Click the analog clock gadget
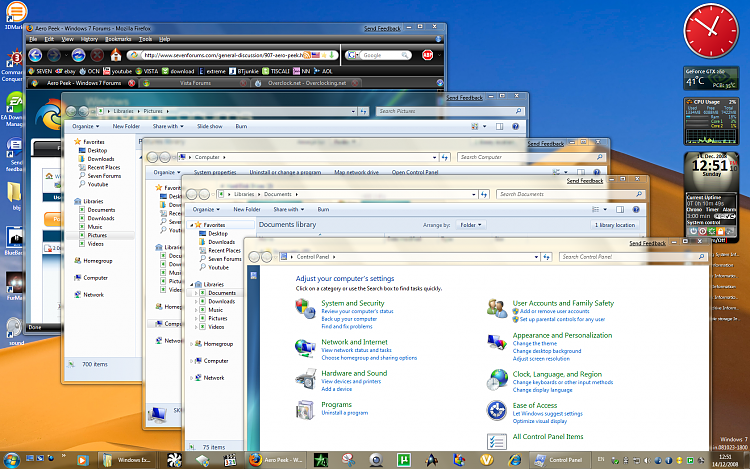Screen dimensions: 750x469 [x=710, y=31]
